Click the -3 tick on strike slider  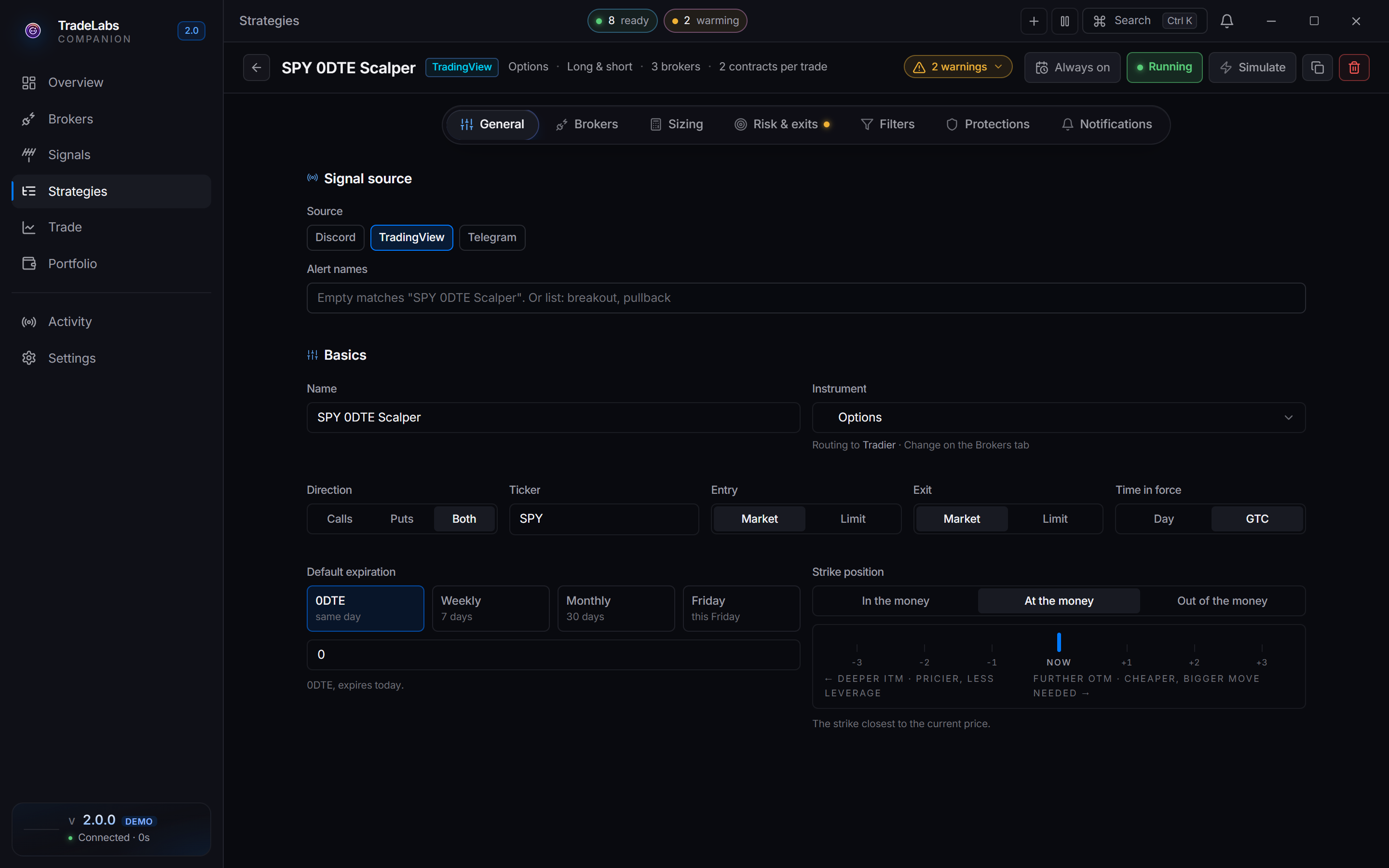pos(857,656)
